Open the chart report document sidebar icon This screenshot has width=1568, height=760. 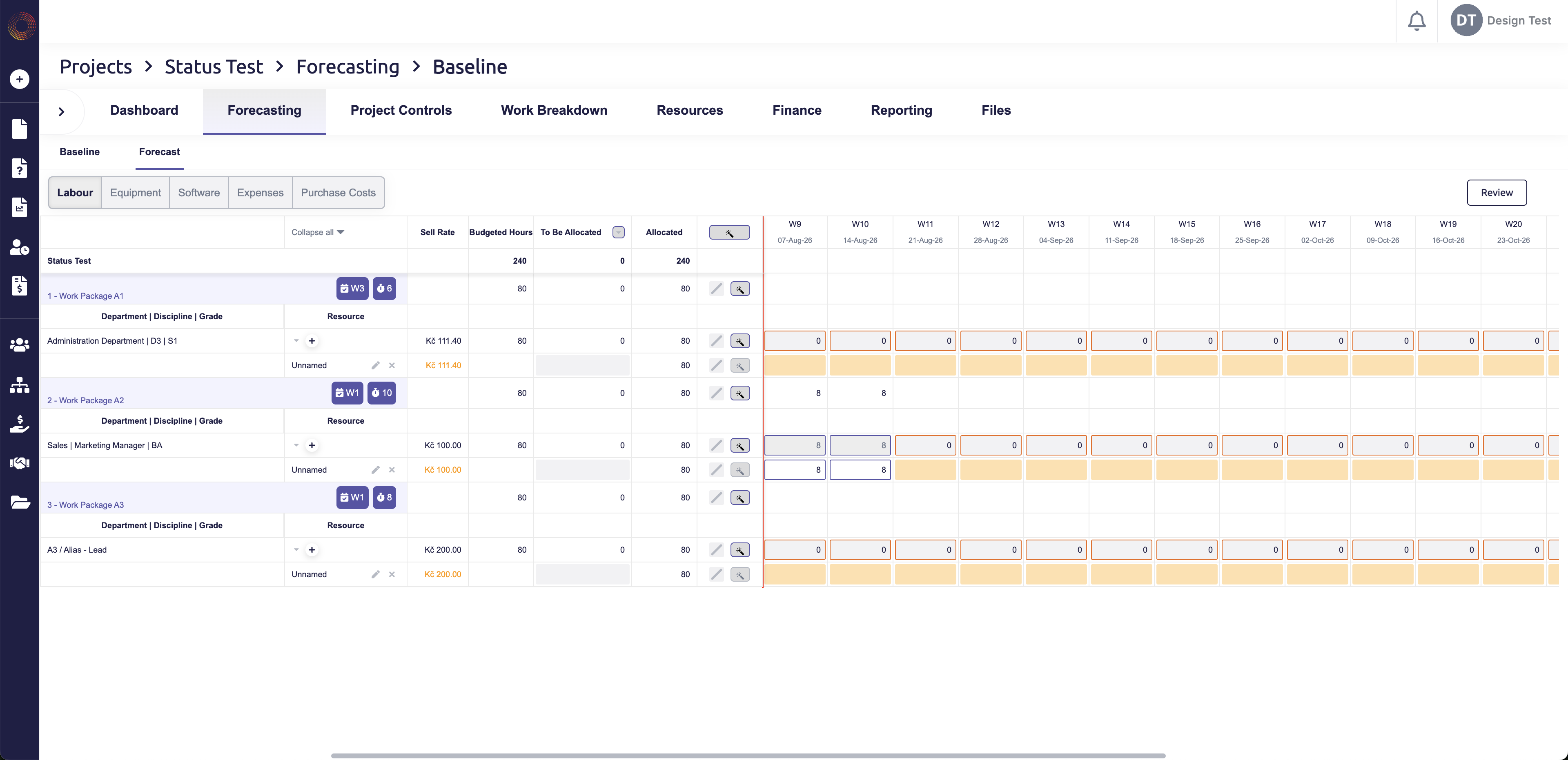point(20,207)
